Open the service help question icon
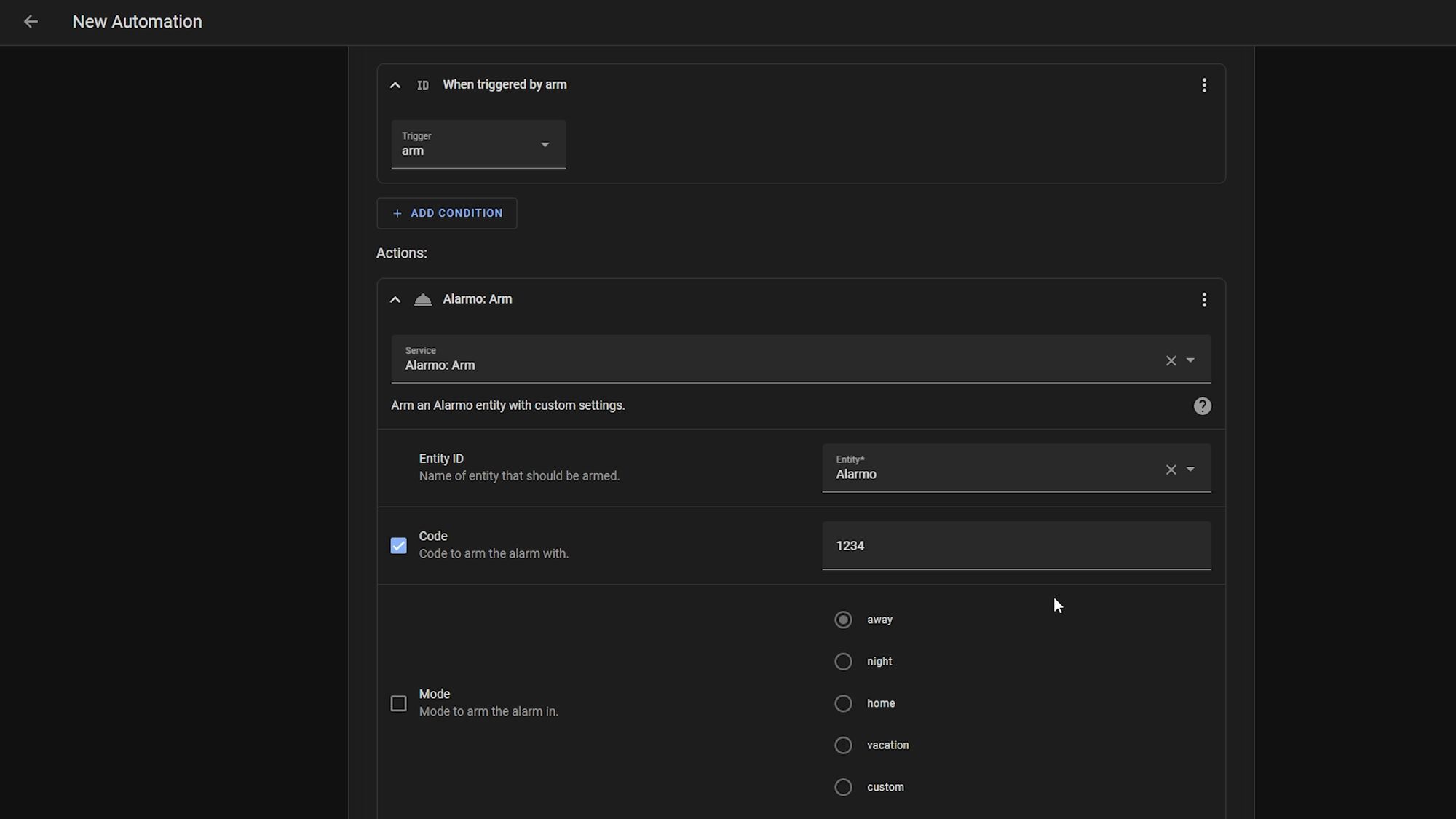This screenshot has height=819, width=1456. coord(1202,406)
